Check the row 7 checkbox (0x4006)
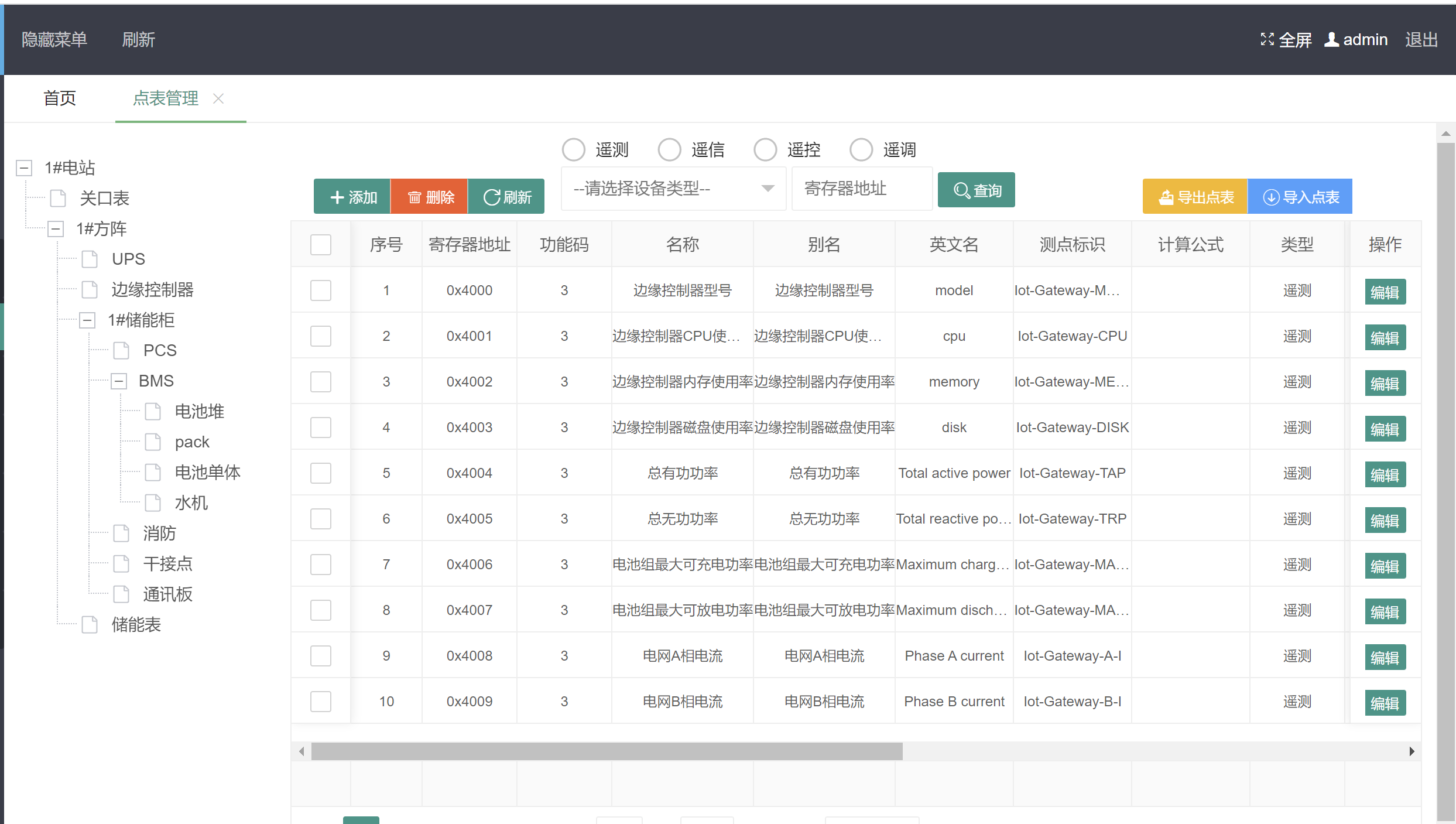 pos(321,564)
